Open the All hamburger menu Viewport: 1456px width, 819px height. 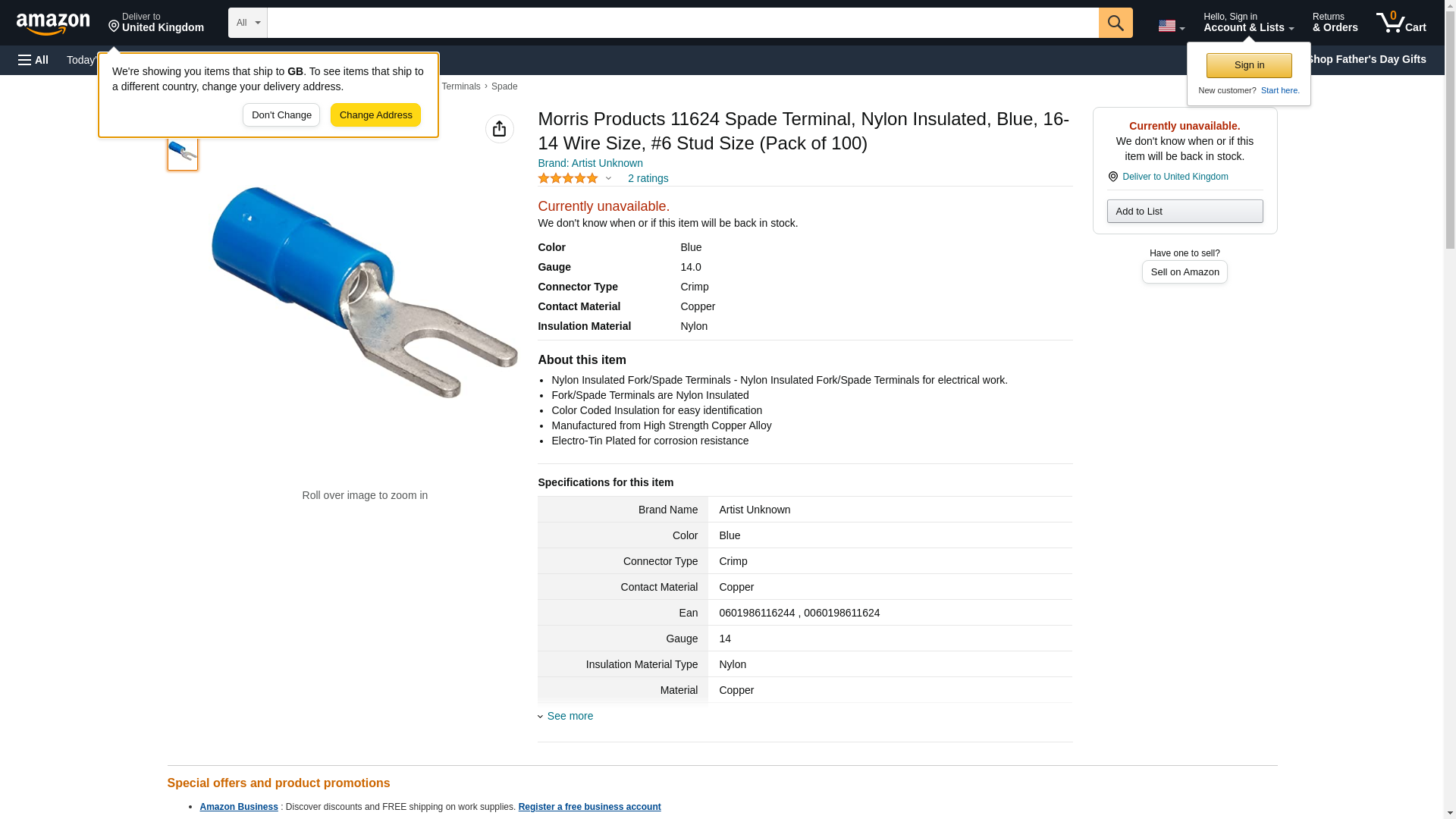point(33,60)
